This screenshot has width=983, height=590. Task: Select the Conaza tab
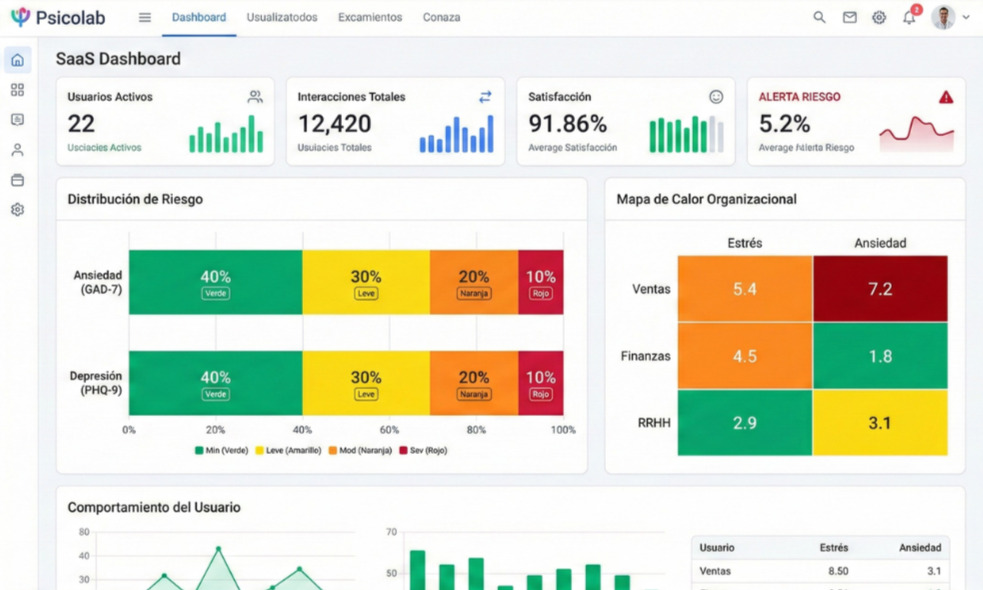pos(441,17)
